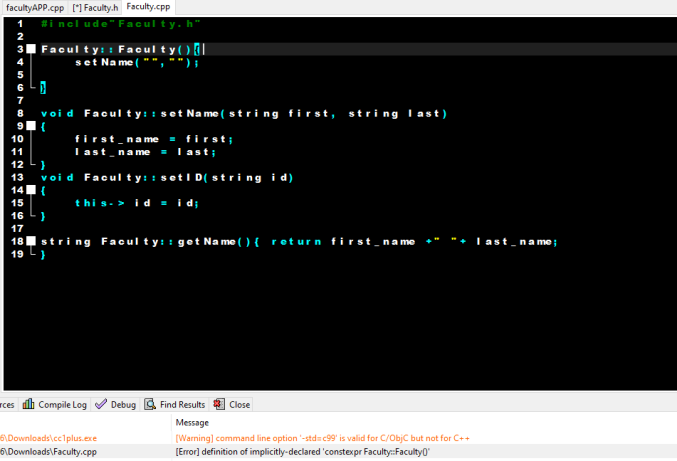Collapse the fold marker on line 14

31,189
